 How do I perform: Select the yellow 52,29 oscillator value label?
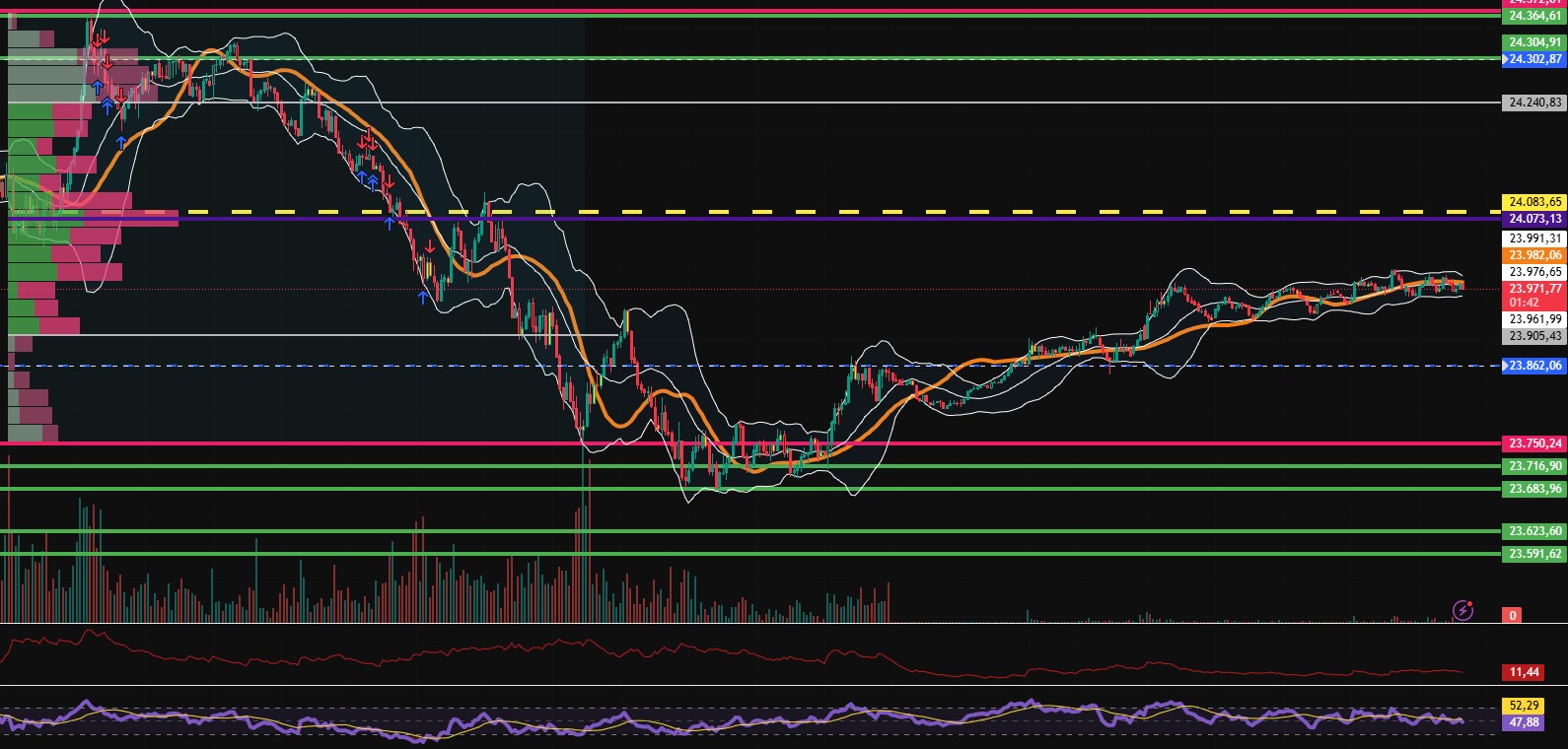(x=1524, y=706)
